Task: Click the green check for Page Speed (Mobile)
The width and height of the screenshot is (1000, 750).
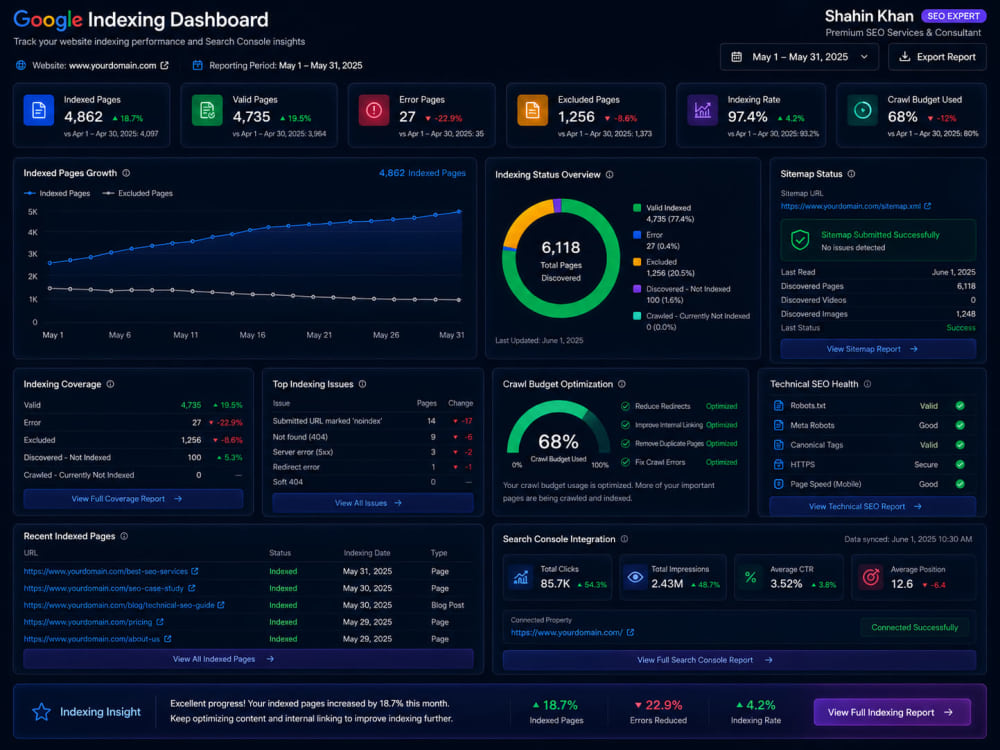Action: pos(960,484)
